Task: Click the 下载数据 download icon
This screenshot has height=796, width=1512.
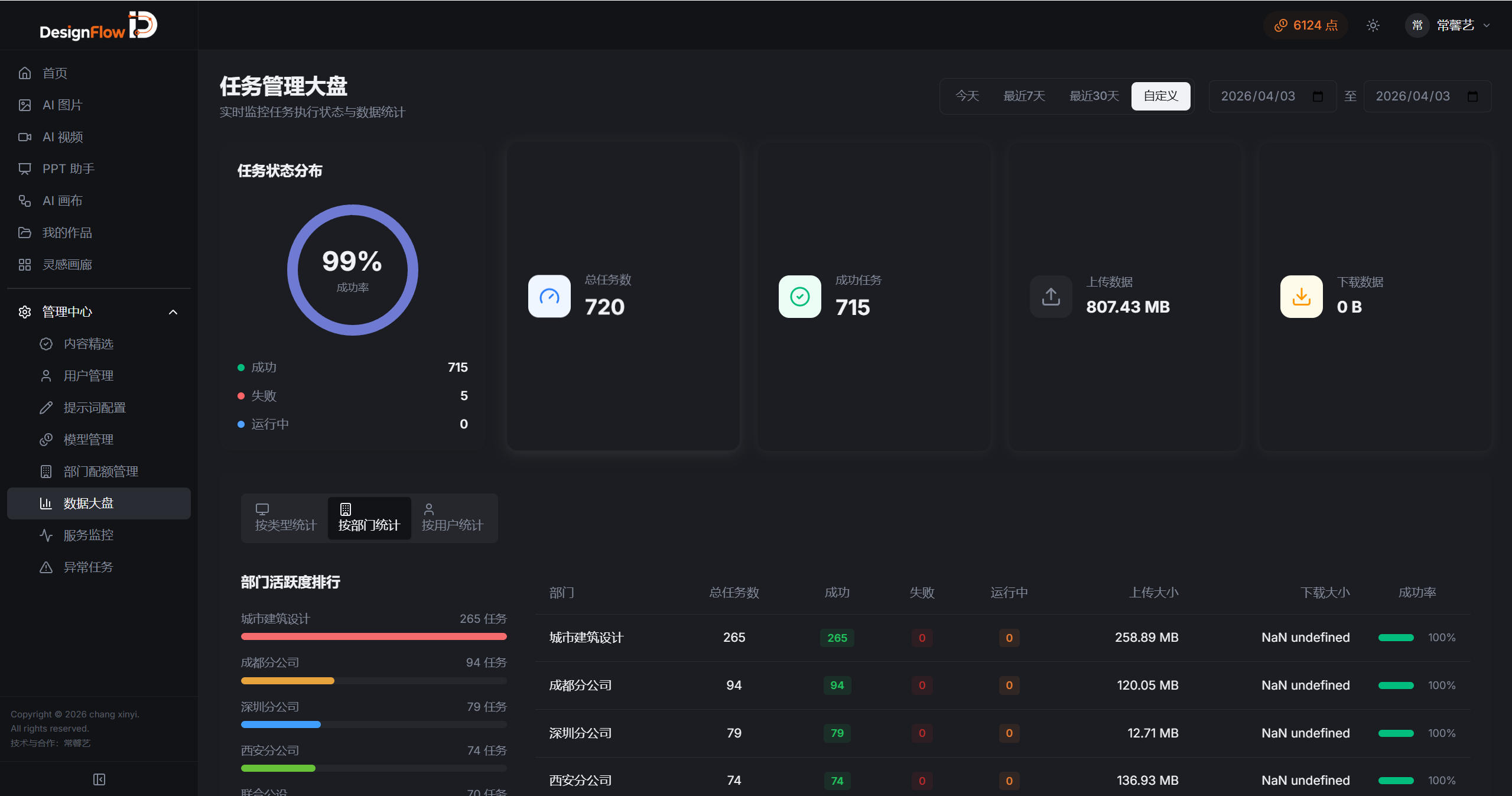Action: click(x=1301, y=296)
